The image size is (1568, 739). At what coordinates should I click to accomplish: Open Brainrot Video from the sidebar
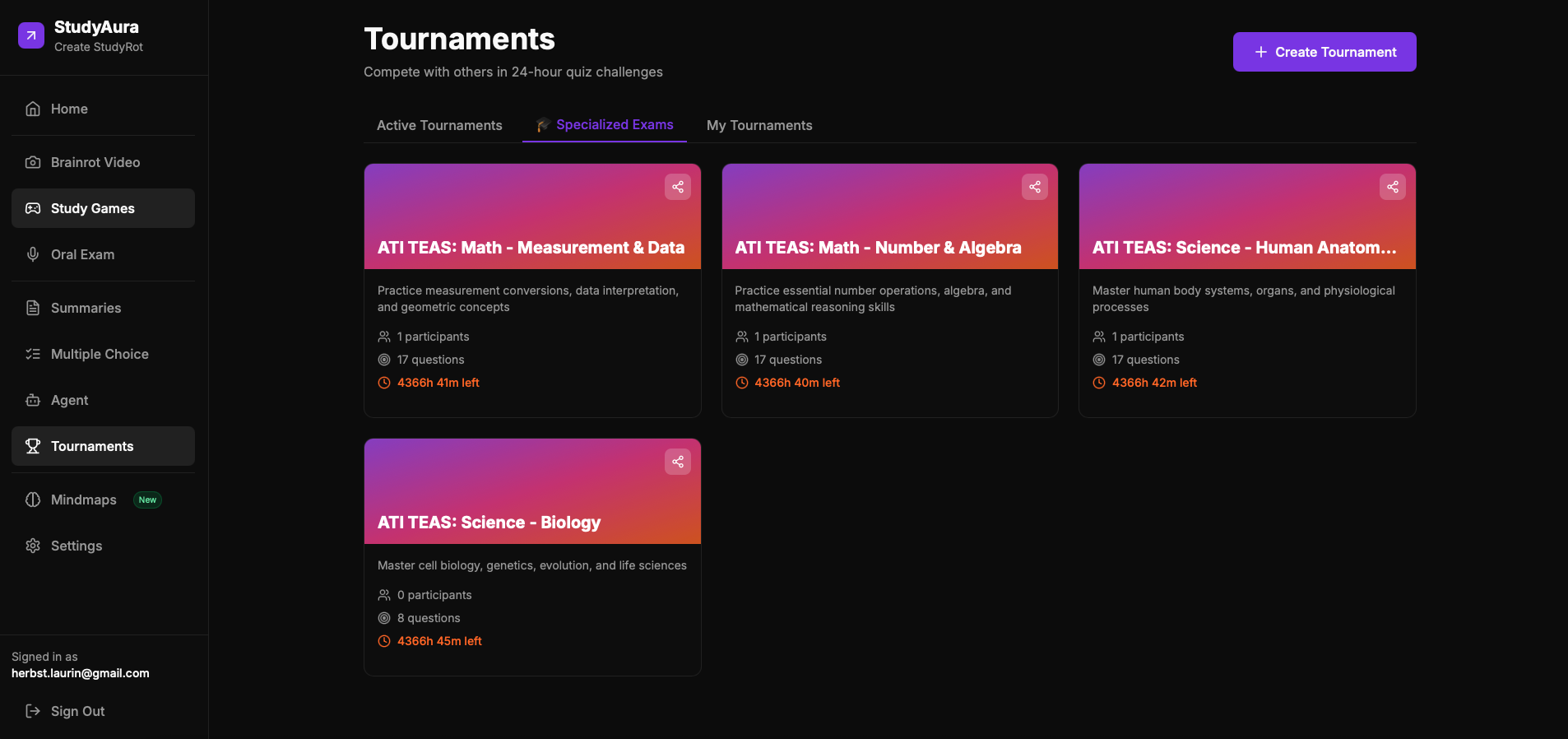(95, 162)
